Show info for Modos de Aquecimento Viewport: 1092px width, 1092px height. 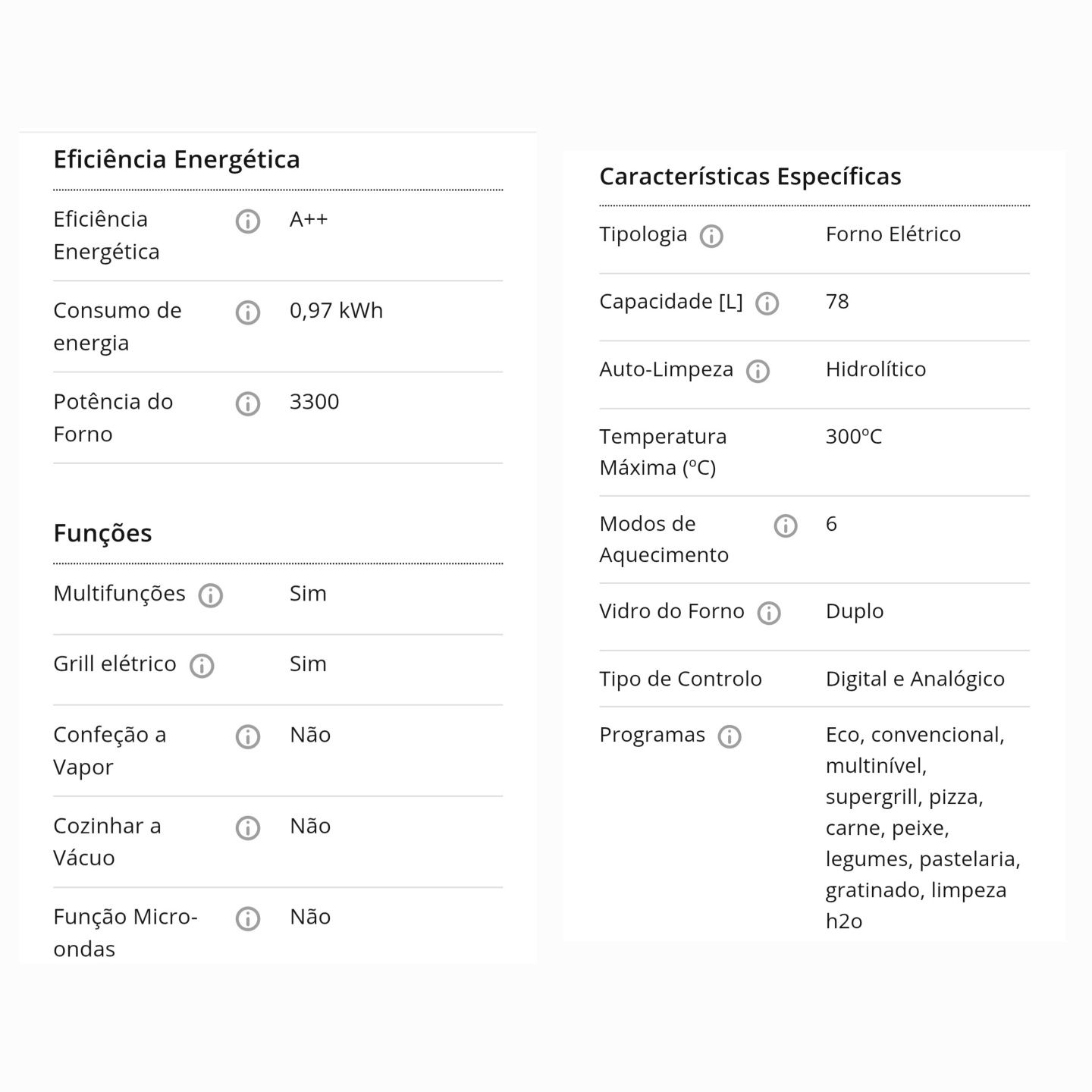(786, 526)
